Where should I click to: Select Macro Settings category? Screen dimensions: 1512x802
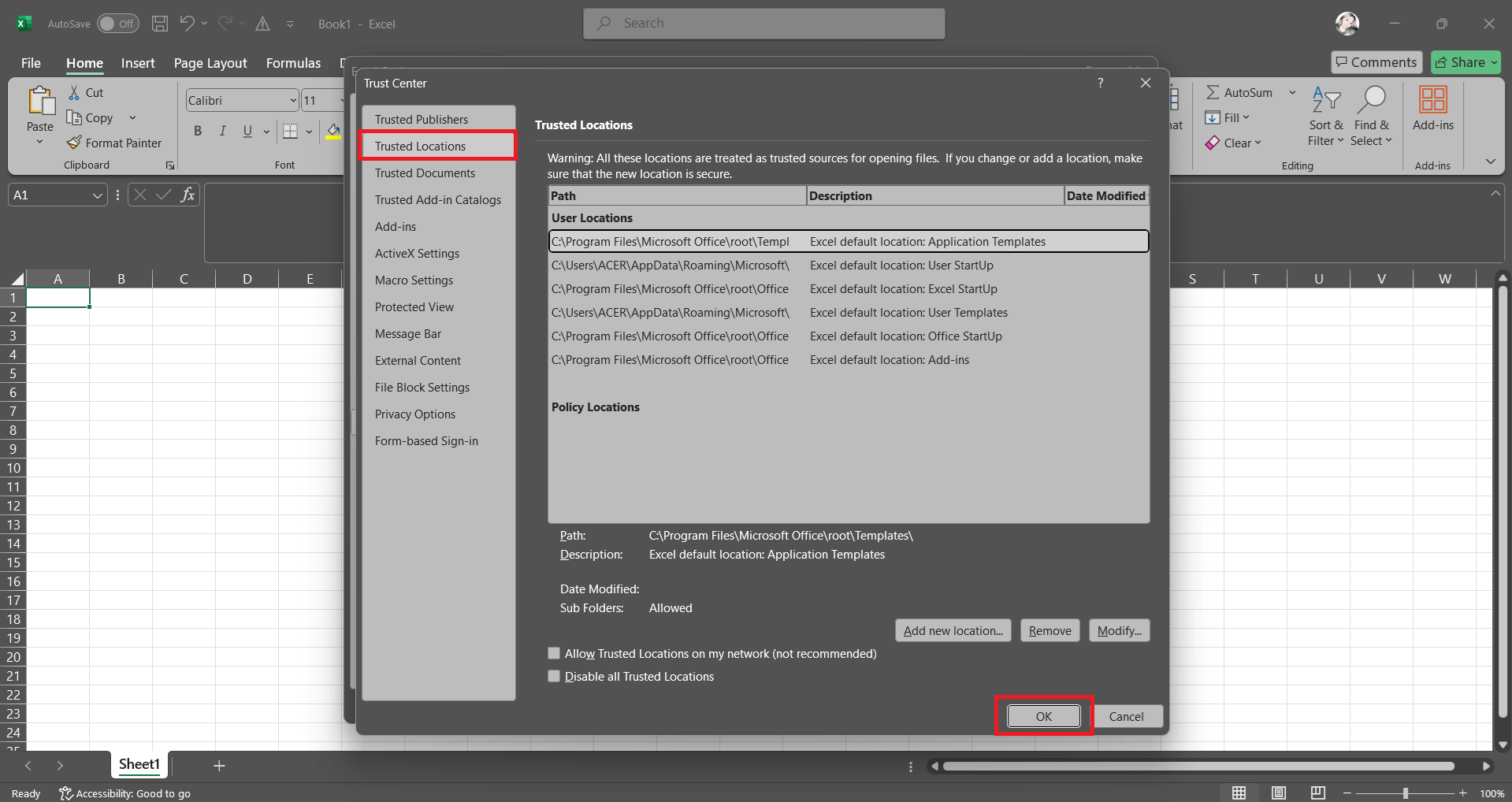tap(438, 280)
